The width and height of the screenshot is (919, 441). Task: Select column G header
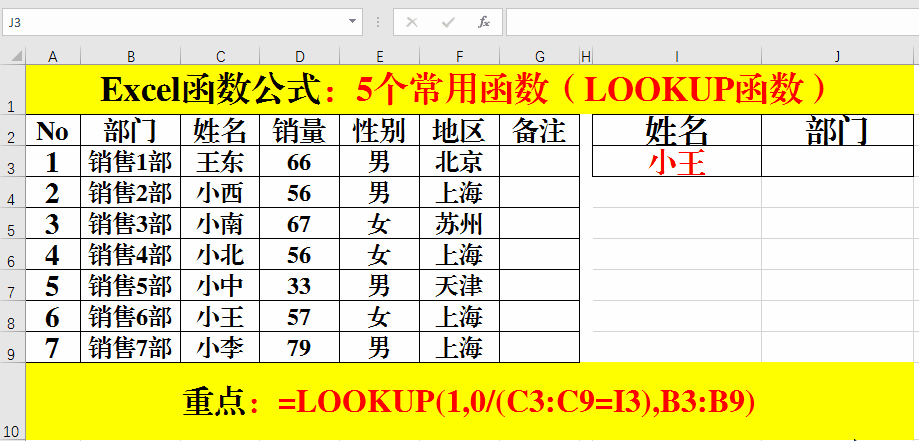(x=539, y=56)
